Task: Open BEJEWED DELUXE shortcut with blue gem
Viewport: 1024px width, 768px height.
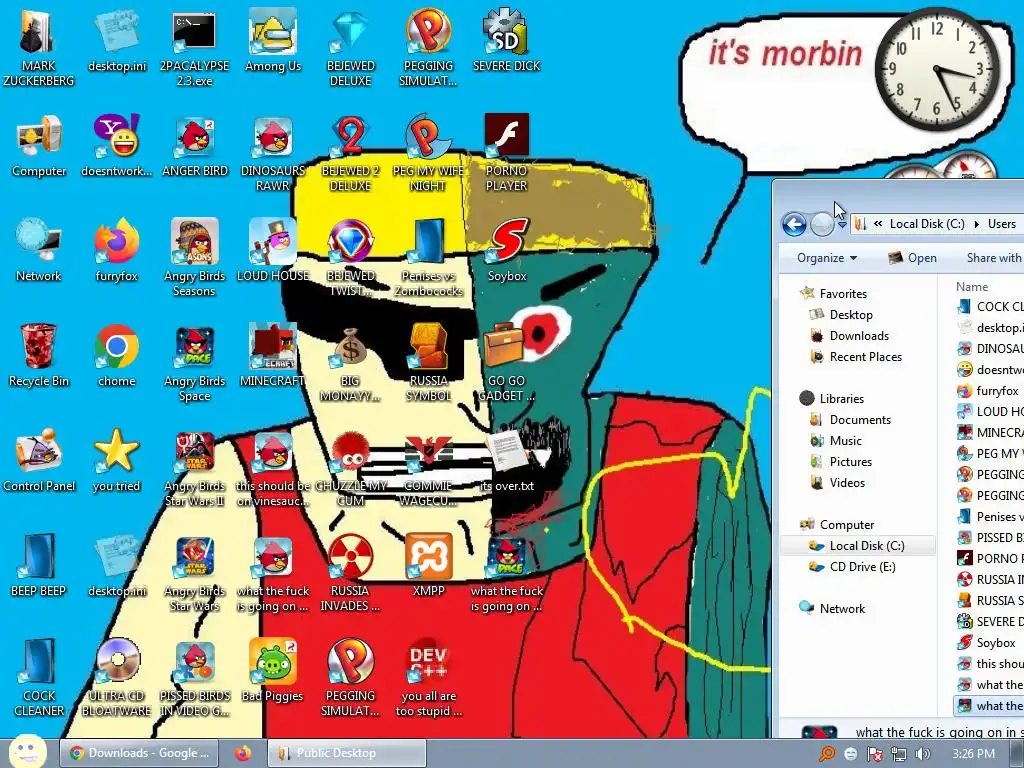Action: 351,48
